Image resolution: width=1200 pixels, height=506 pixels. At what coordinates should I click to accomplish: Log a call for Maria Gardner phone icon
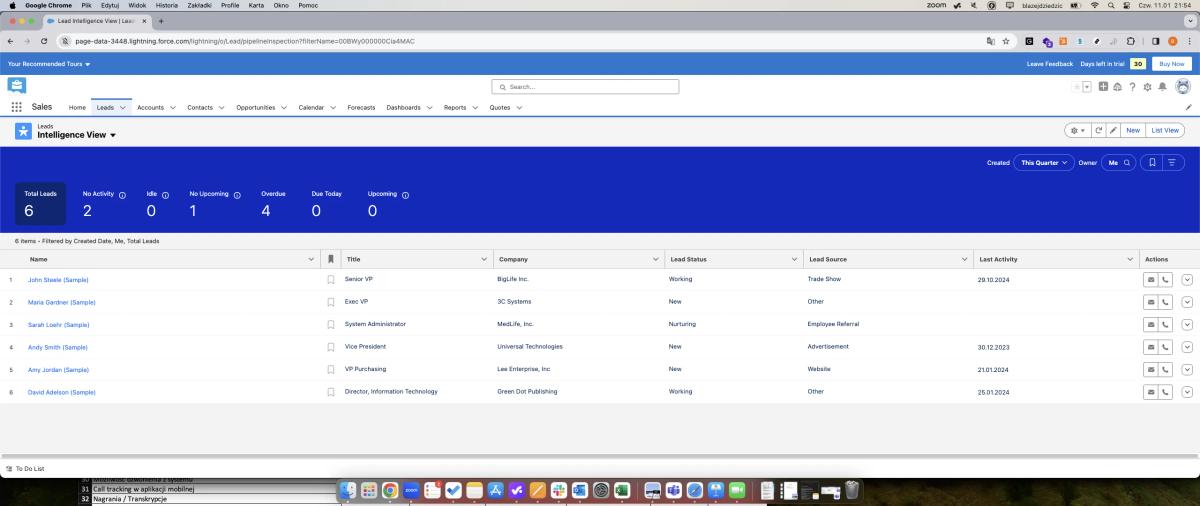pos(1166,302)
